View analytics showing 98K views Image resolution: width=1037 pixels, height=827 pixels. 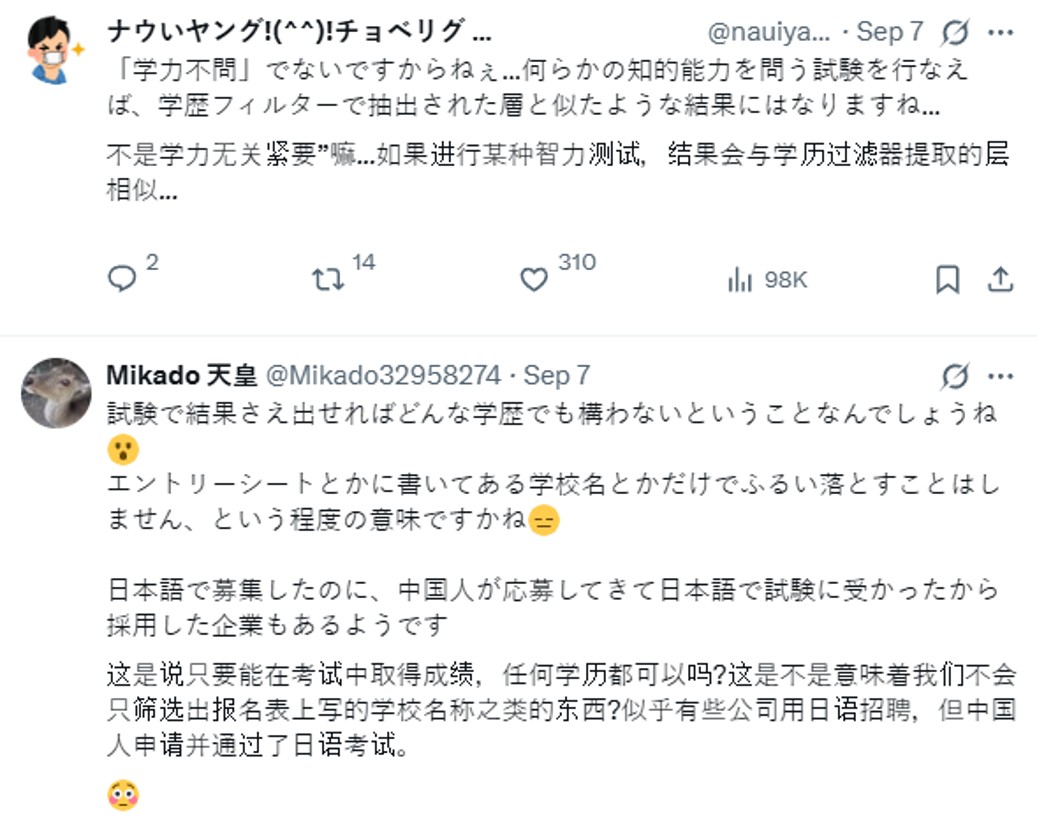pyautogui.click(x=740, y=280)
